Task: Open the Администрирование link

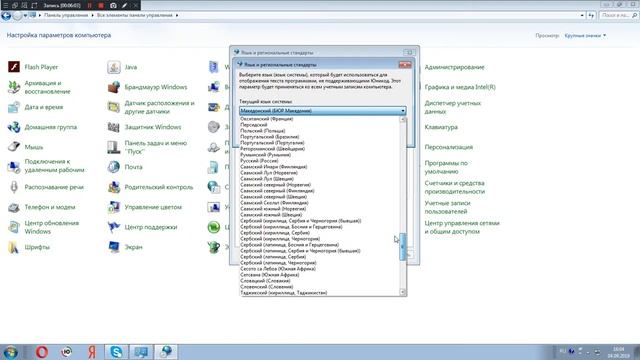Action: tap(454, 67)
